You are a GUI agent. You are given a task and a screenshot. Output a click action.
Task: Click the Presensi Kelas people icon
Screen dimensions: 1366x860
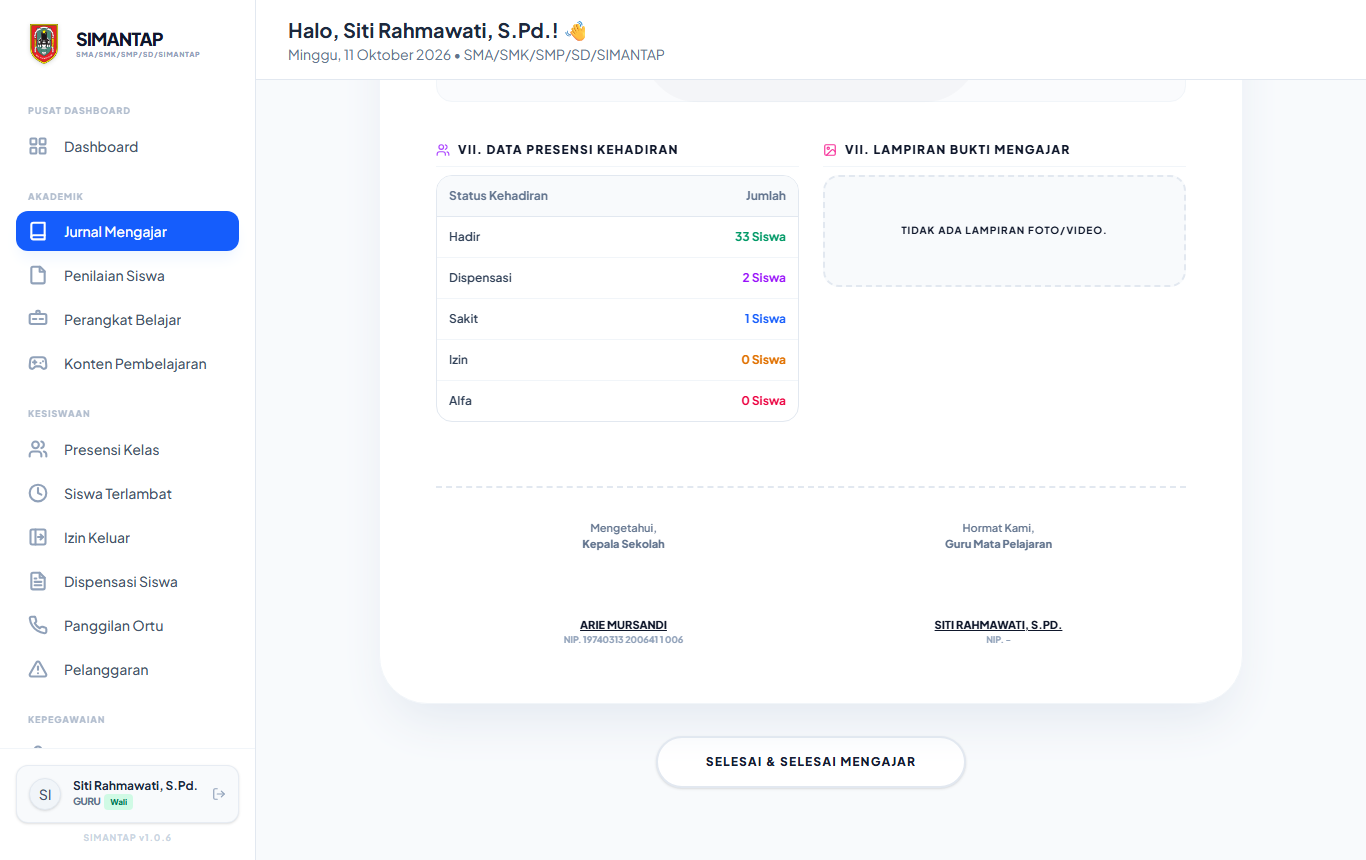[x=38, y=449]
